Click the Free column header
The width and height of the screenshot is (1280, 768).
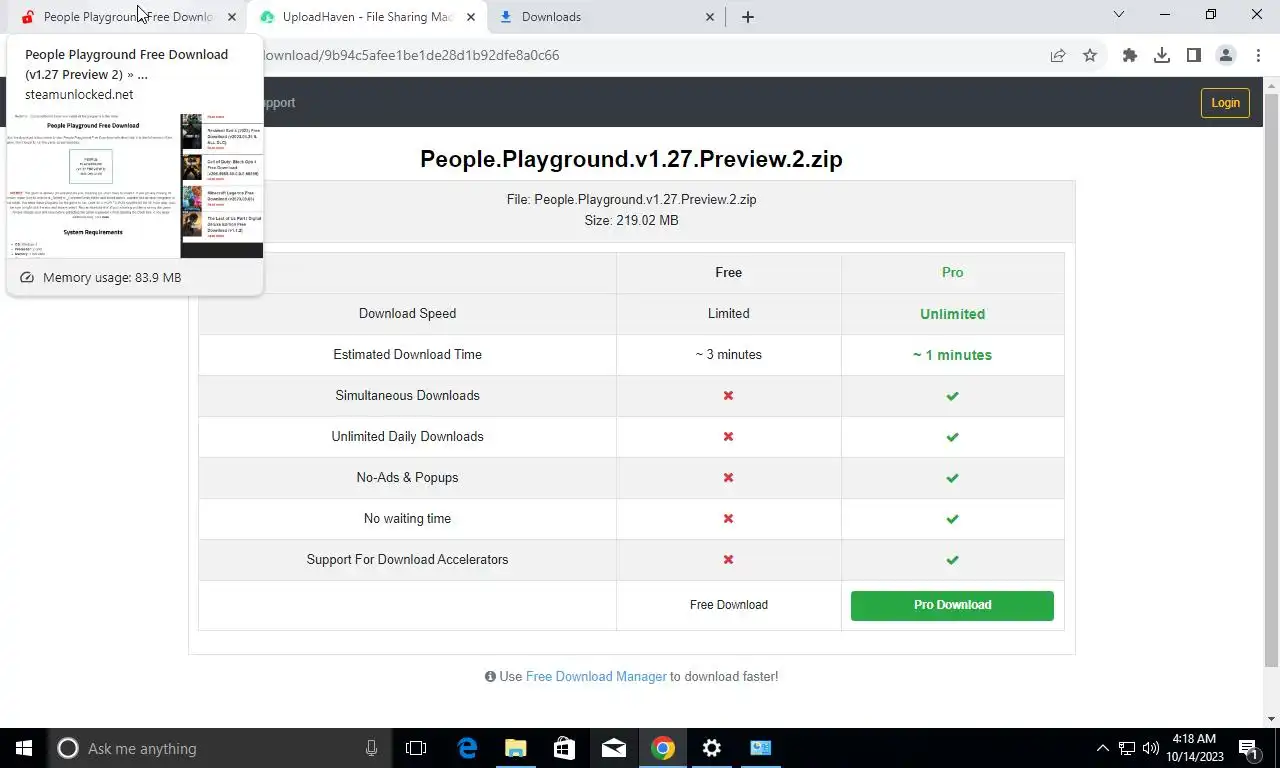729,272
